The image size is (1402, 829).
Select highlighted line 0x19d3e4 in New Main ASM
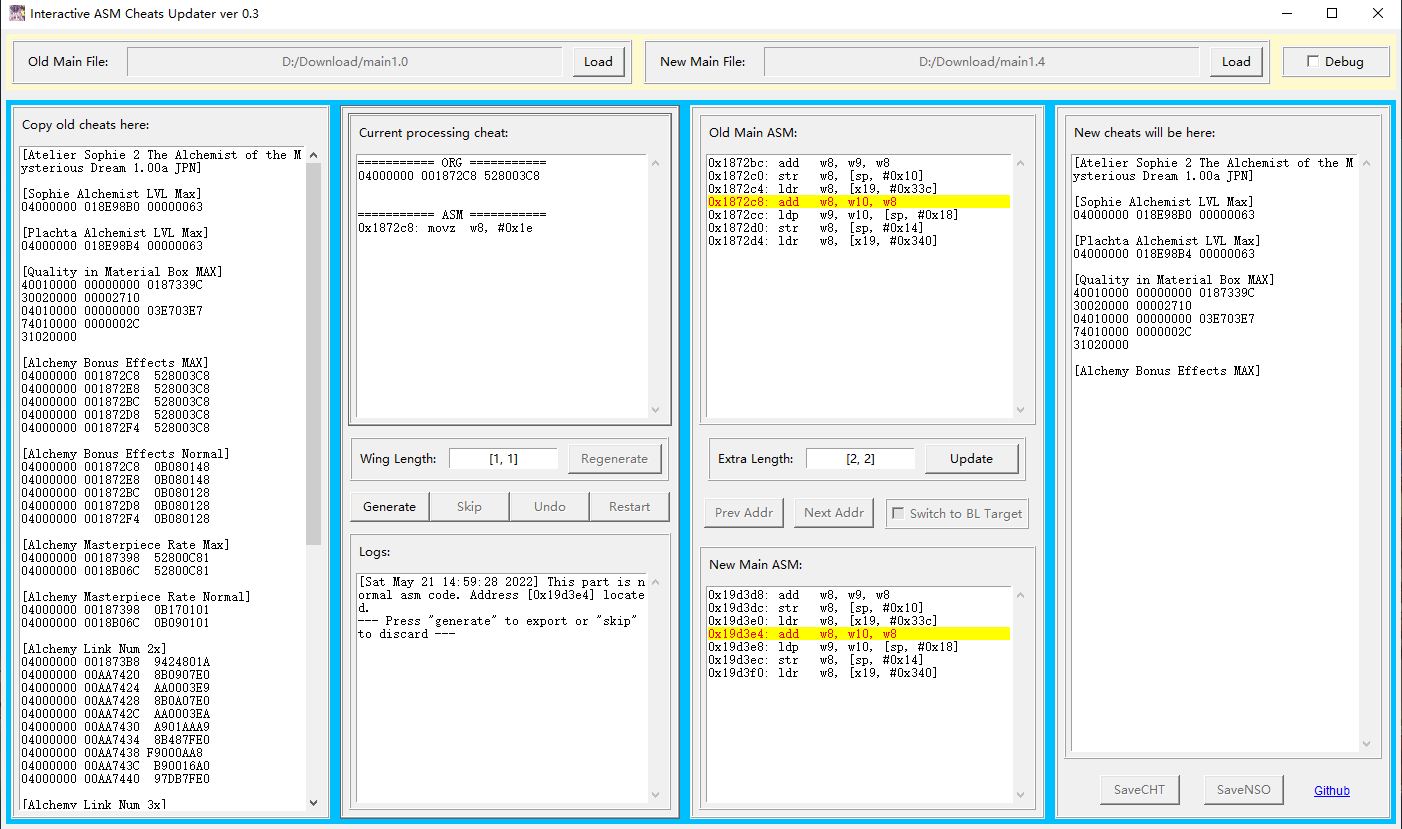pos(859,634)
